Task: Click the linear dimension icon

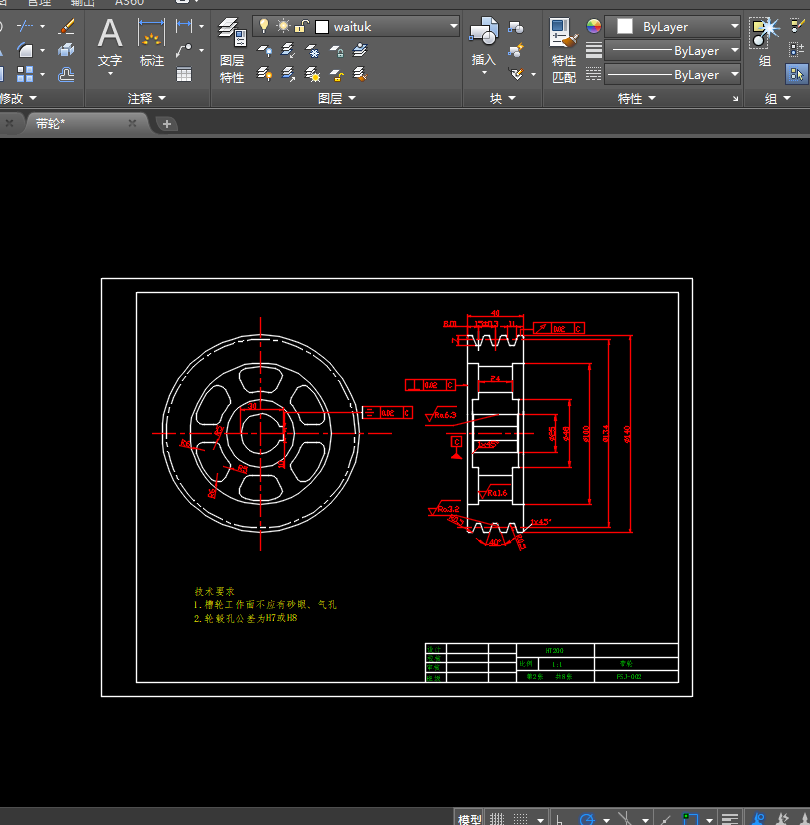Action: click(x=184, y=25)
